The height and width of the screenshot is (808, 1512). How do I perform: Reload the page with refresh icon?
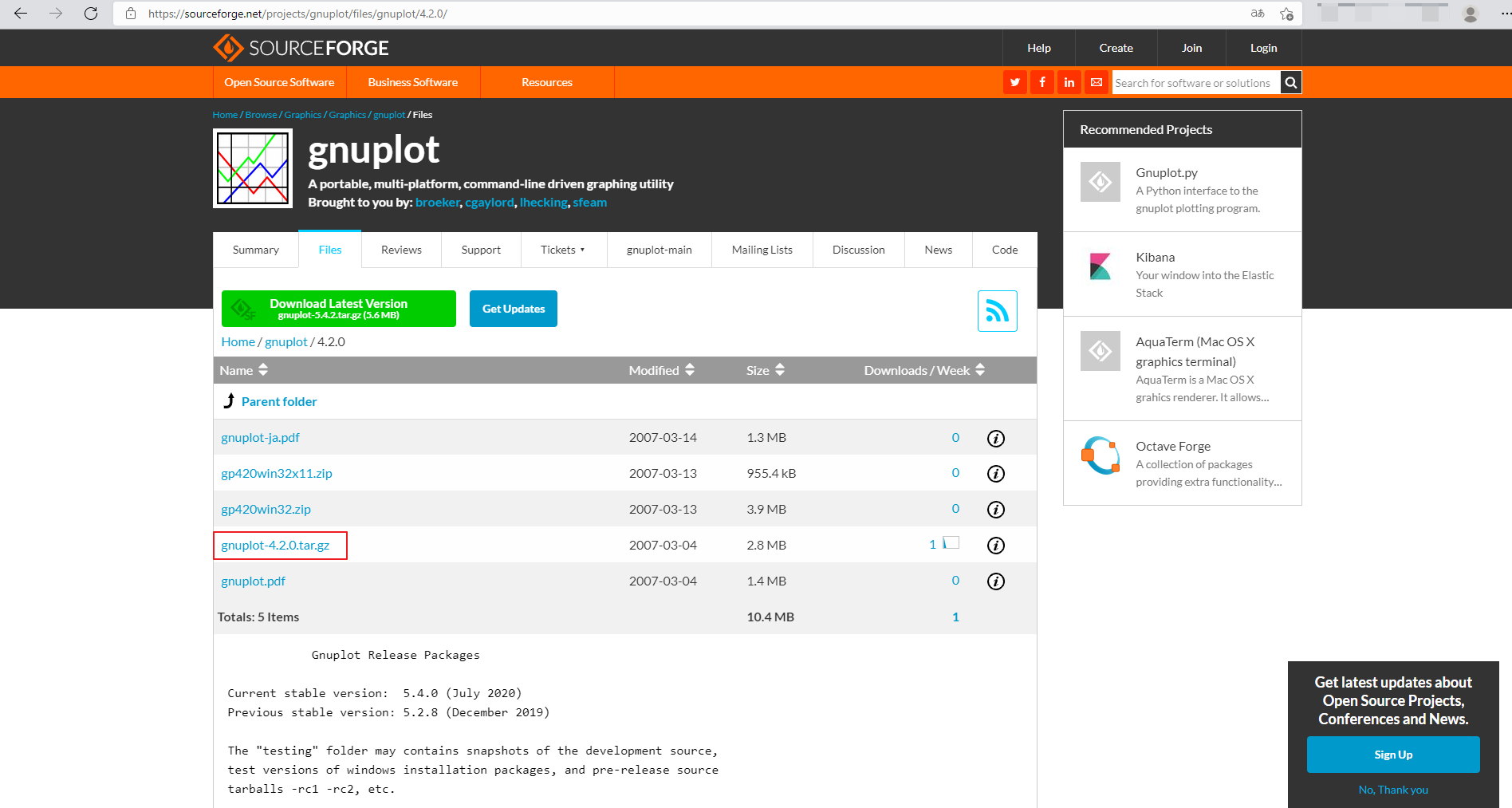click(91, 14)
